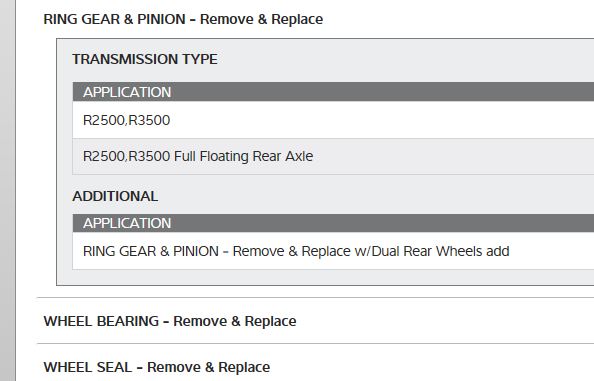Click the 'Dual Rear Wheels add' text

point(441,251)
